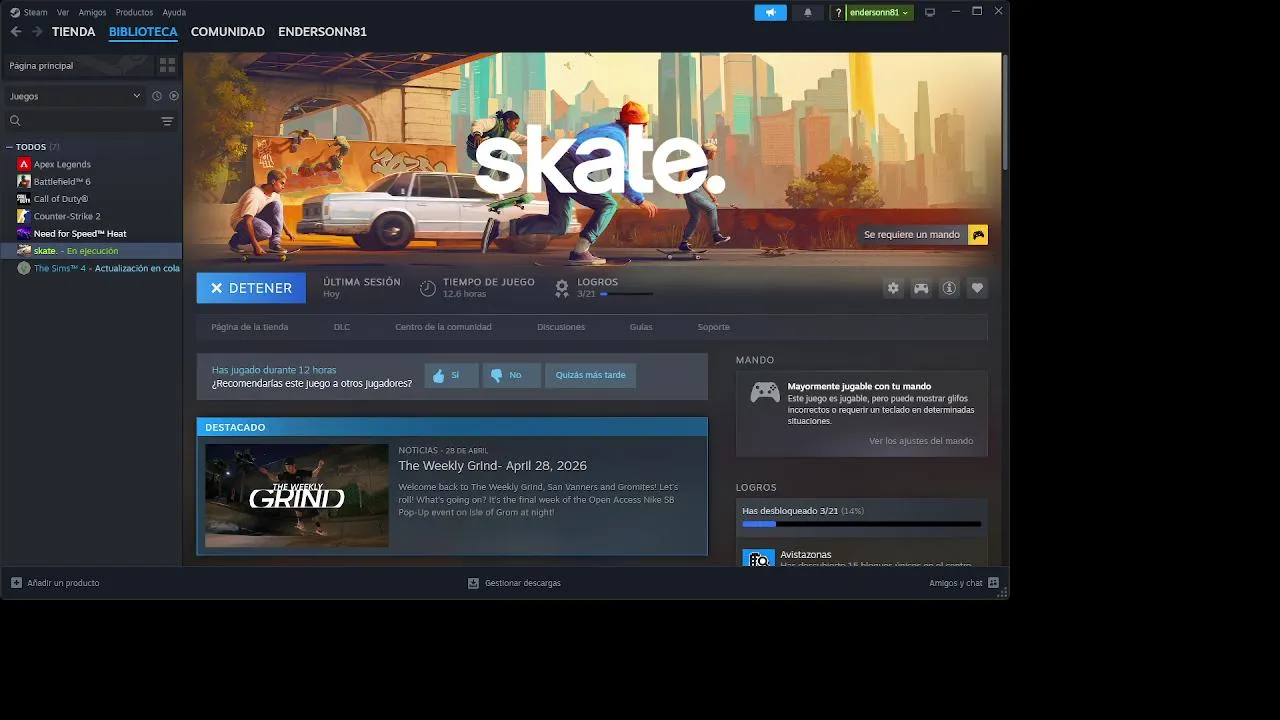Open Amigos y chat
This screenshot has height=720, width=1280.
[x=964, y=583]
